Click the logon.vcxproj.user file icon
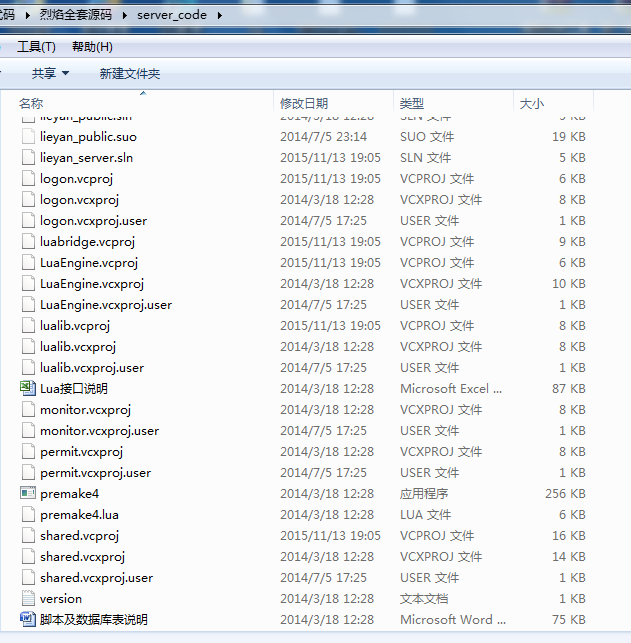Viewport: 631px width, 643px height. [x=28, y=221]
